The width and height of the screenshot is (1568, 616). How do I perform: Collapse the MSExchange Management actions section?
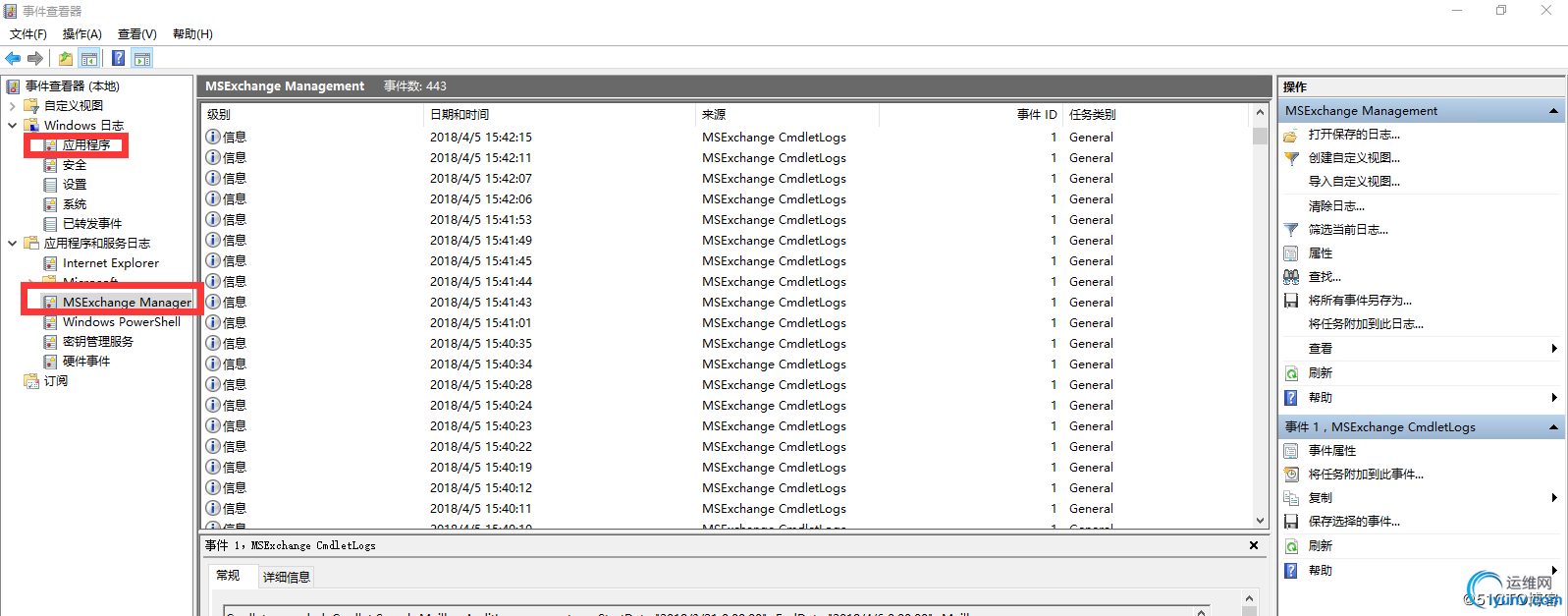click(1553, 111)
